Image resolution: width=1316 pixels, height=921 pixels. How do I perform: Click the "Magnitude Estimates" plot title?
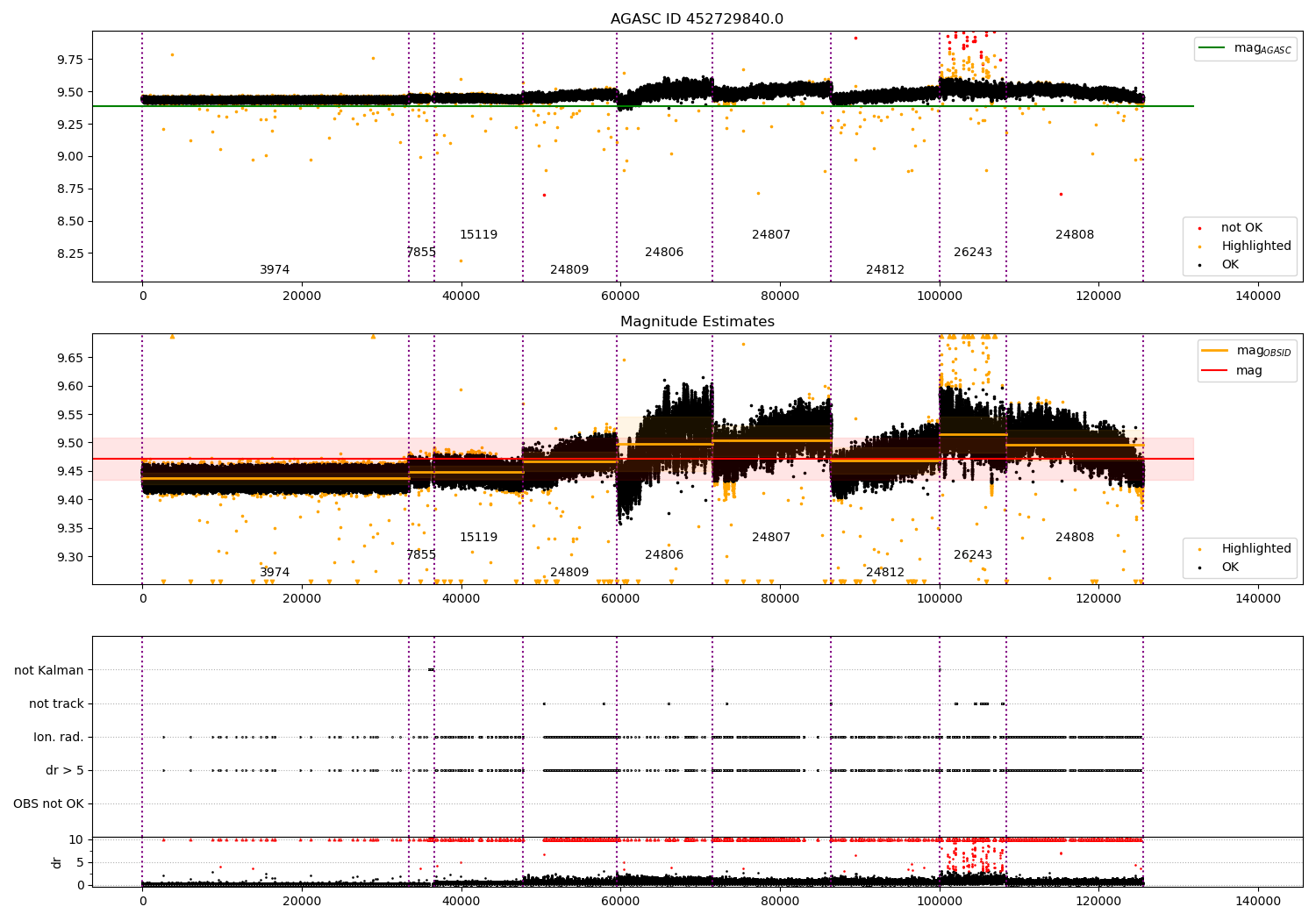pos(697,322)
